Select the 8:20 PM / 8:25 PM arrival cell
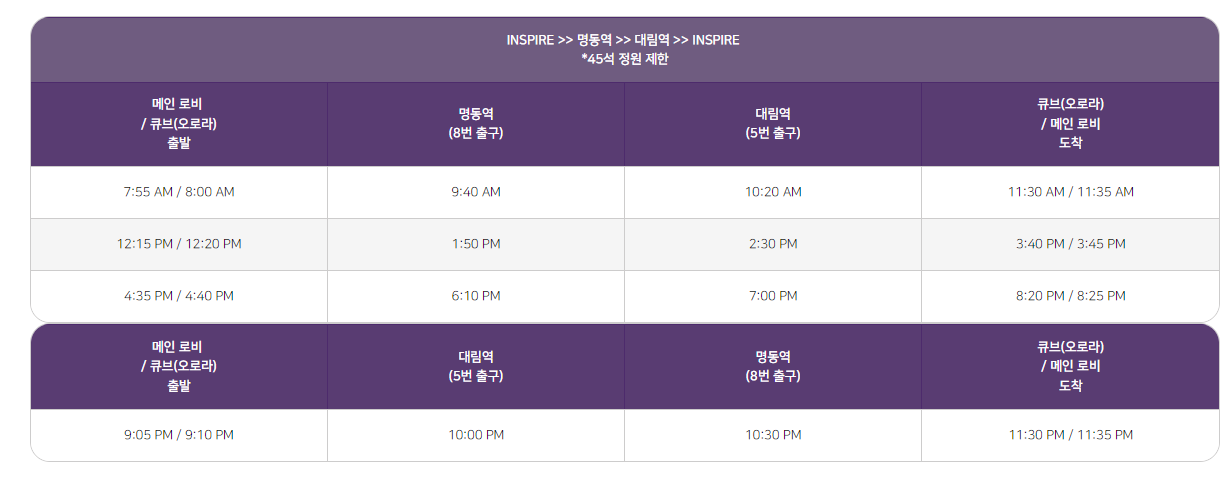This screenshot has height=480, width=1223. (1070, 296)
